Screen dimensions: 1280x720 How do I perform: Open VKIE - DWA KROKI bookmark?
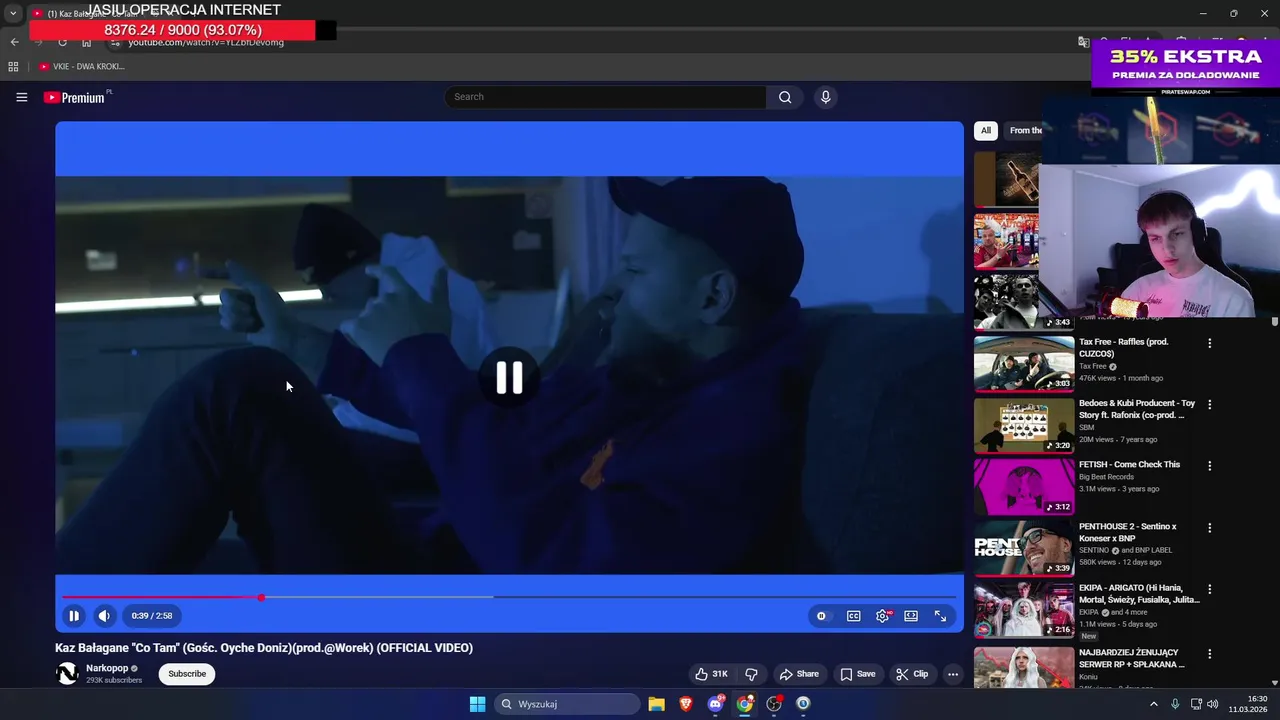pyautogui.click(x=82, y=67)
